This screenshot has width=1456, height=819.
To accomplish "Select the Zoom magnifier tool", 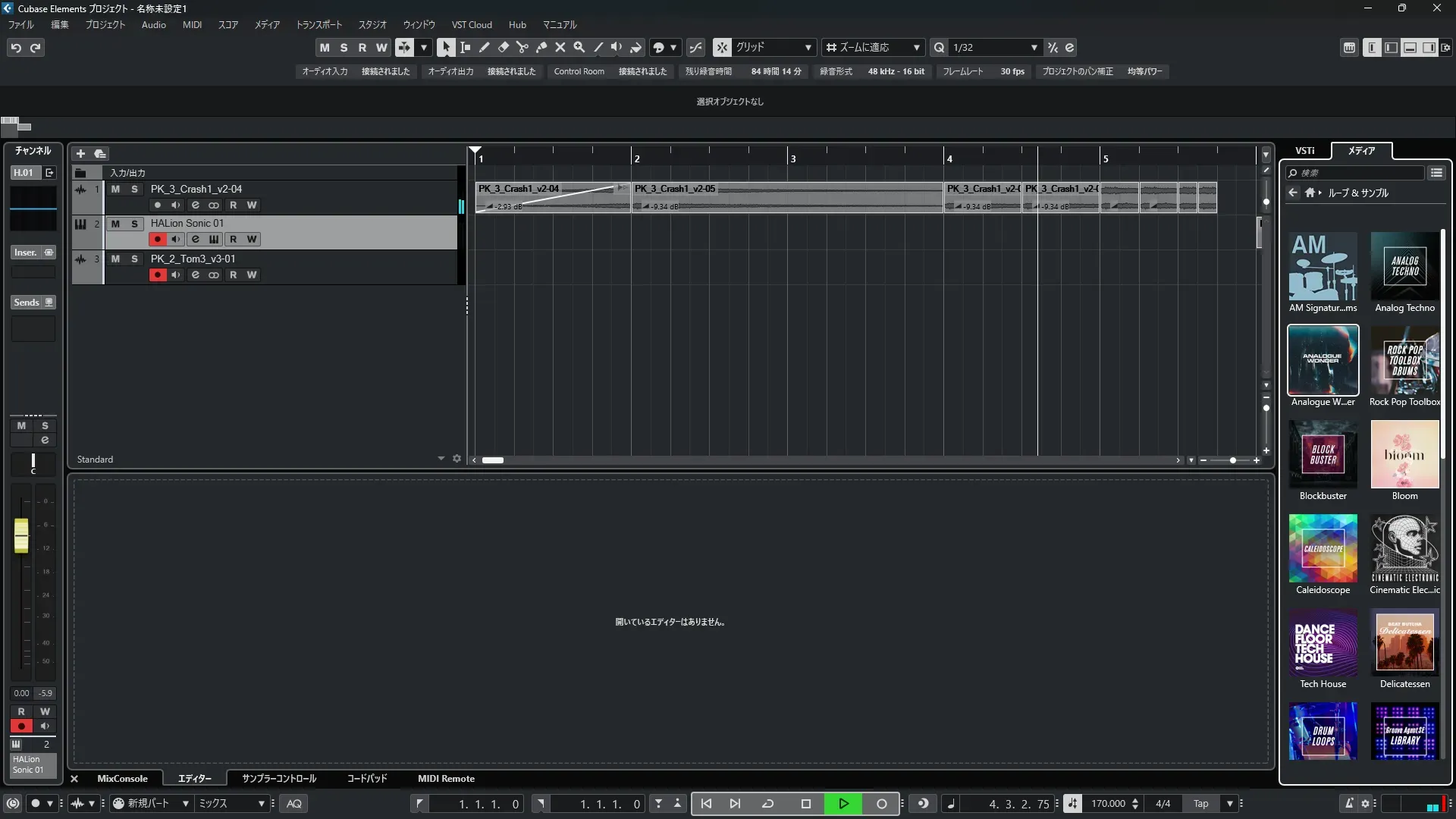I will coord(579,47).
